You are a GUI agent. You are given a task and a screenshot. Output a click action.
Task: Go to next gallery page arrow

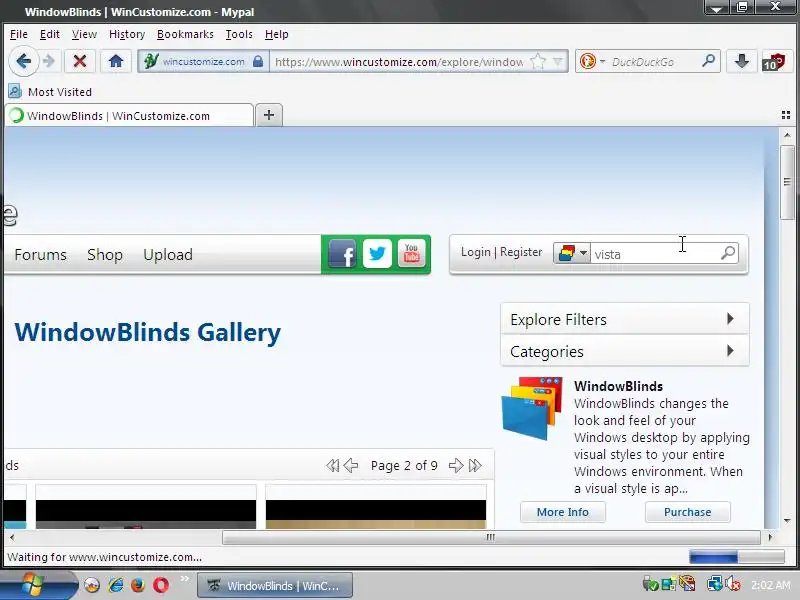(456, 465)
